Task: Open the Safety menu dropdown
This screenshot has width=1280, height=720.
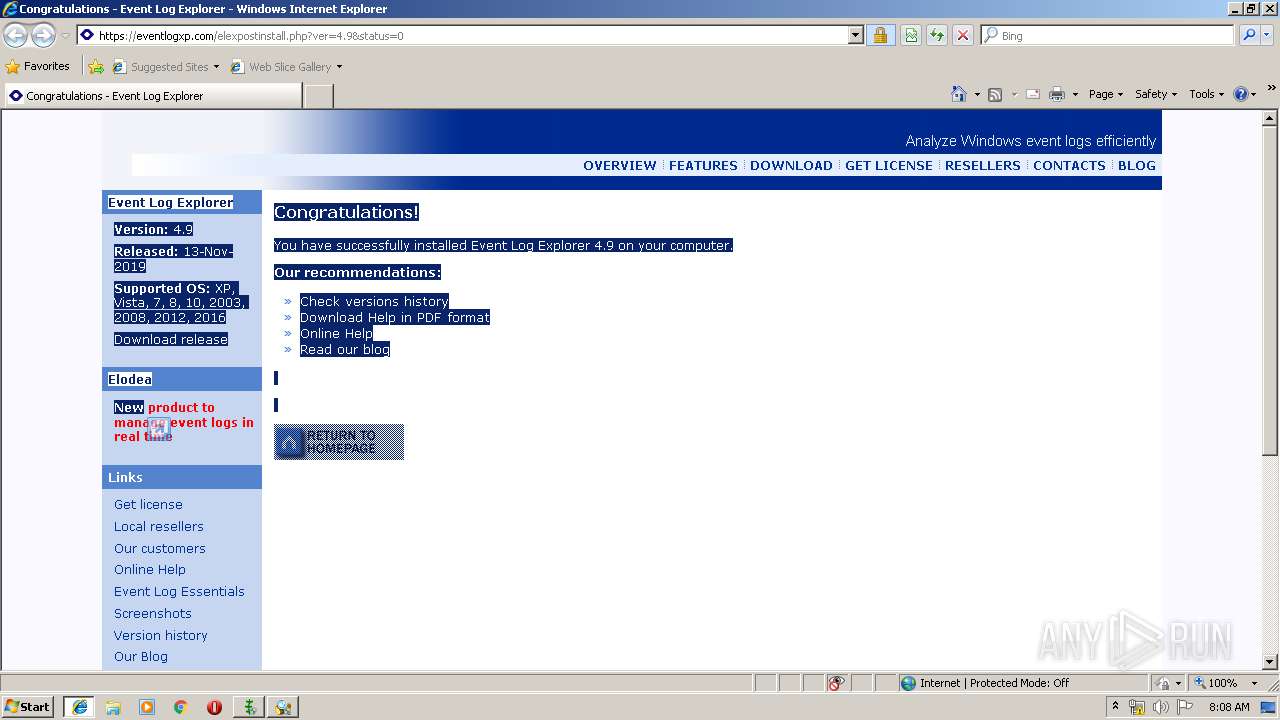Action: coord(1155,94)
